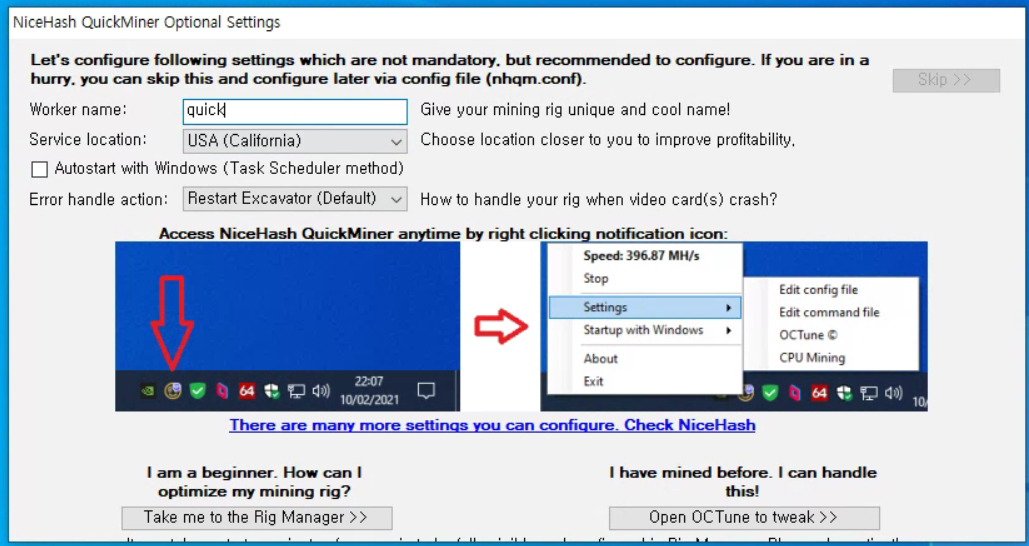This screenshot has height=546, width=1029.
Task: Choose Edit command file in illustrated submenu
Action: [829, 312]
